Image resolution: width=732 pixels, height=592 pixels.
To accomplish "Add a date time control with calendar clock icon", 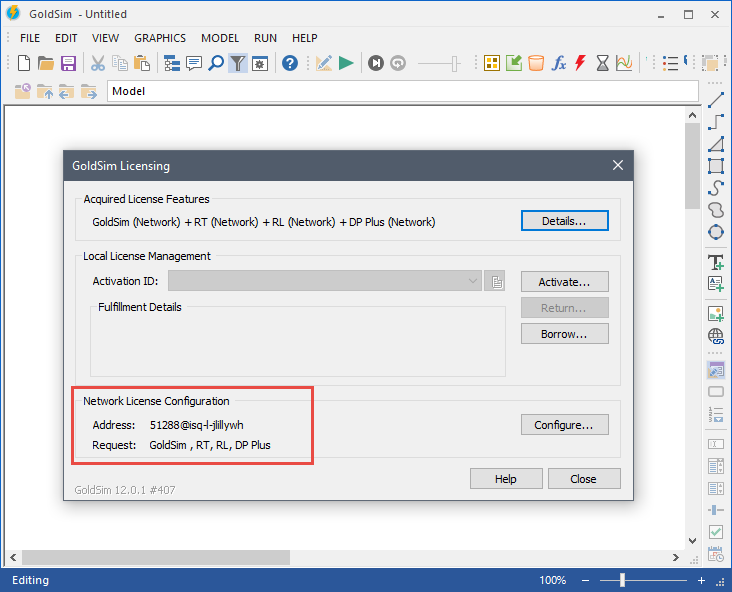I will click(x=716, y=554).
